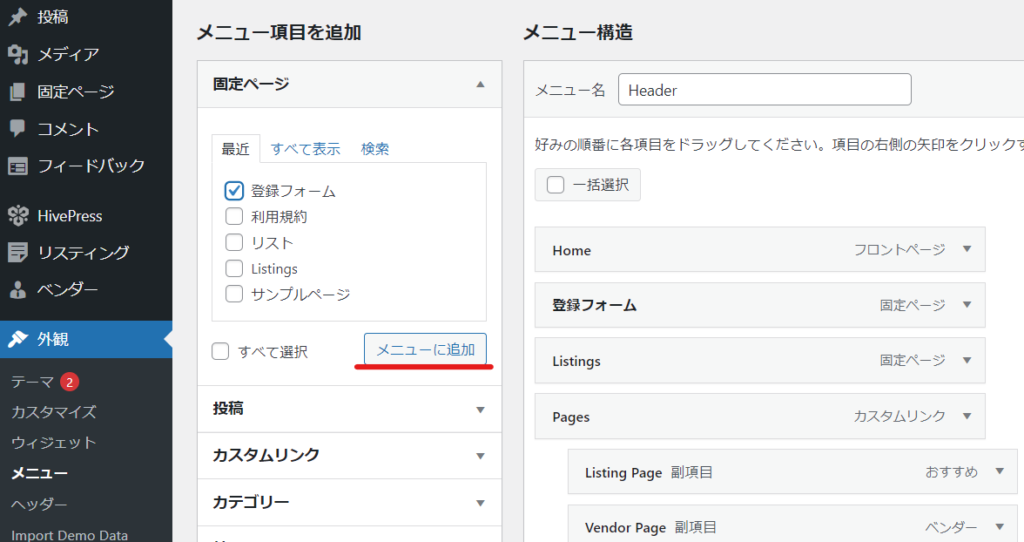Image resolution: width=1024 pixels, height=542 pixels.
Task: Open フィードバック using its sidebar icon
Action: (17, 166)
